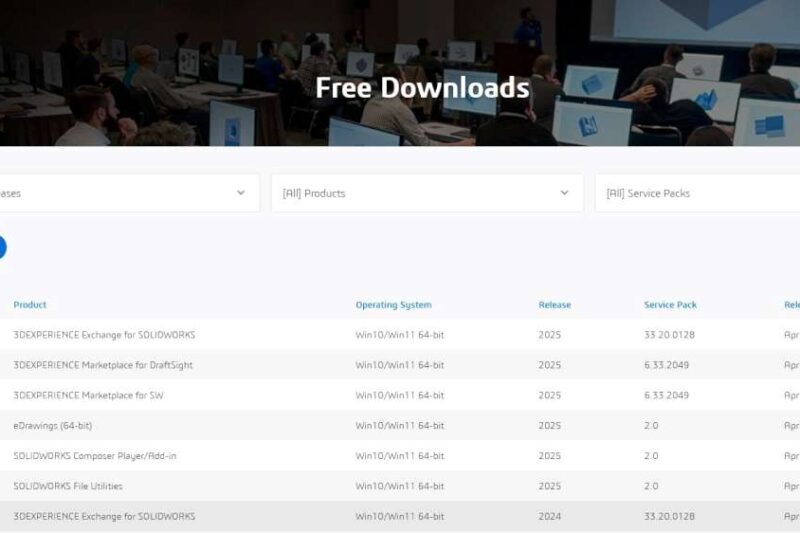800x533 pixels.
Task: Sort table by Operating System header
Action: tap(393, 304)
